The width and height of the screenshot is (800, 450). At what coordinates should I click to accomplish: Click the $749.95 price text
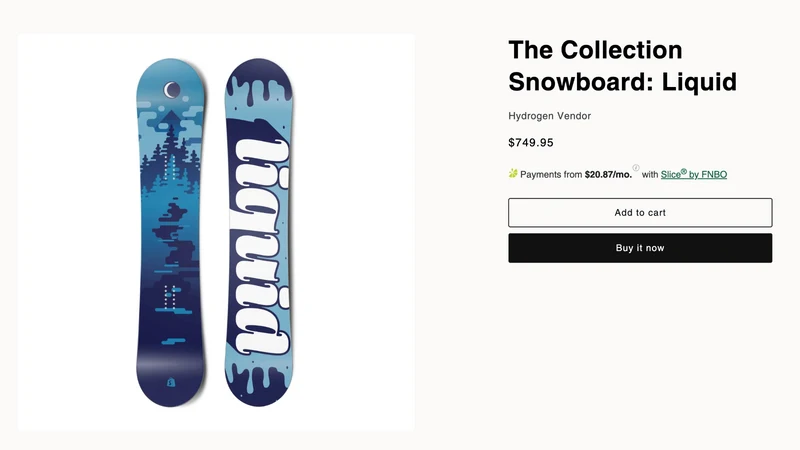tap(531, 142)
